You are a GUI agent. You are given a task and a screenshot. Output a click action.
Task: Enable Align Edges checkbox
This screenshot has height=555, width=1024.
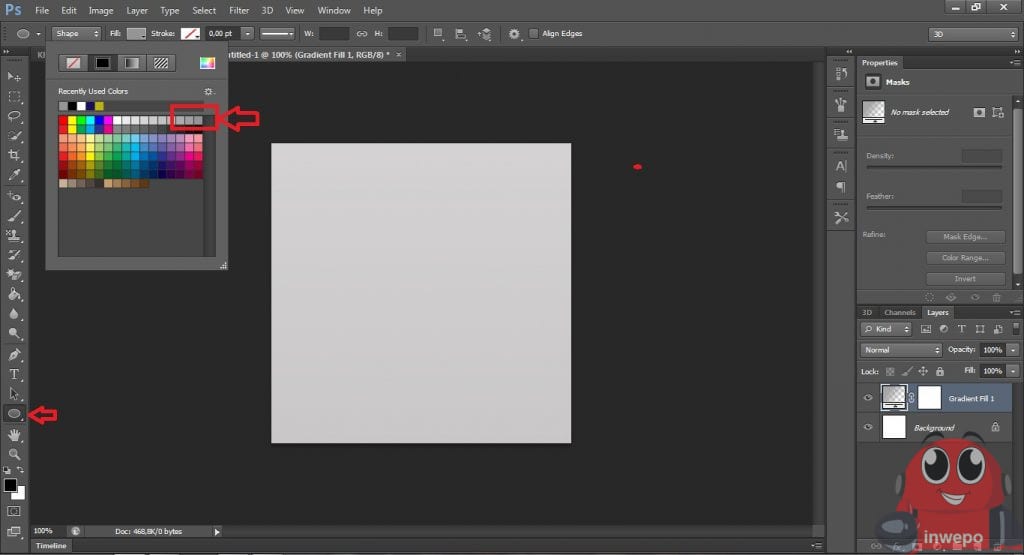pyautogui.click(x=534, y=33)
